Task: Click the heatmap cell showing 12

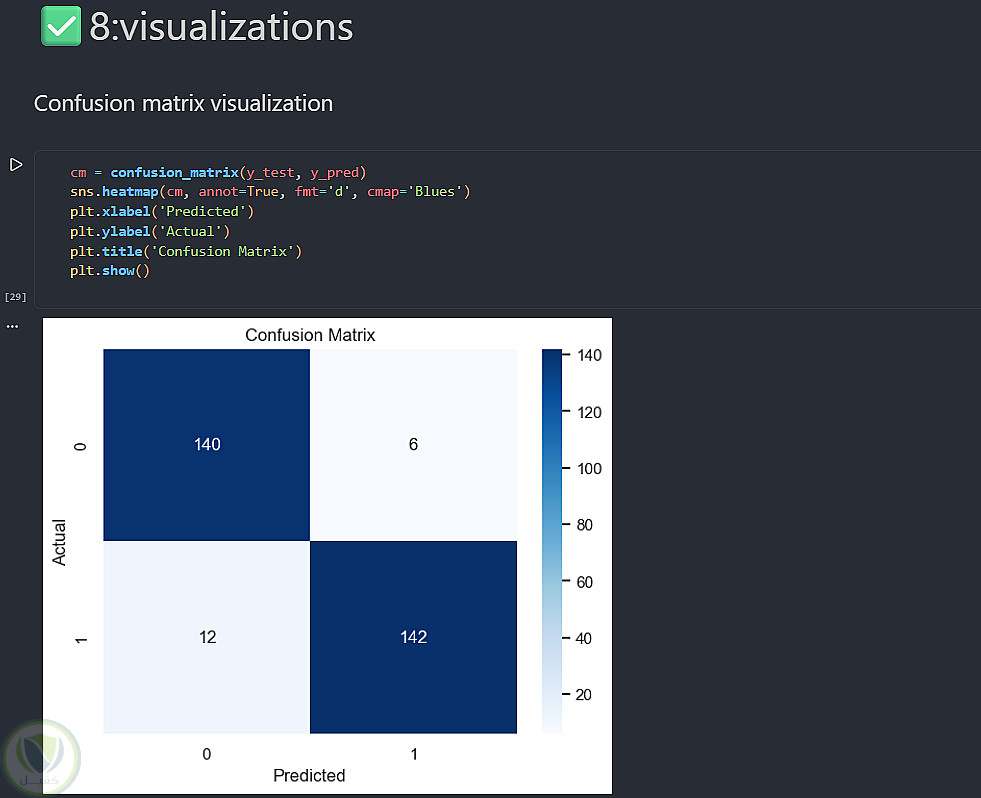Action: 207,637
